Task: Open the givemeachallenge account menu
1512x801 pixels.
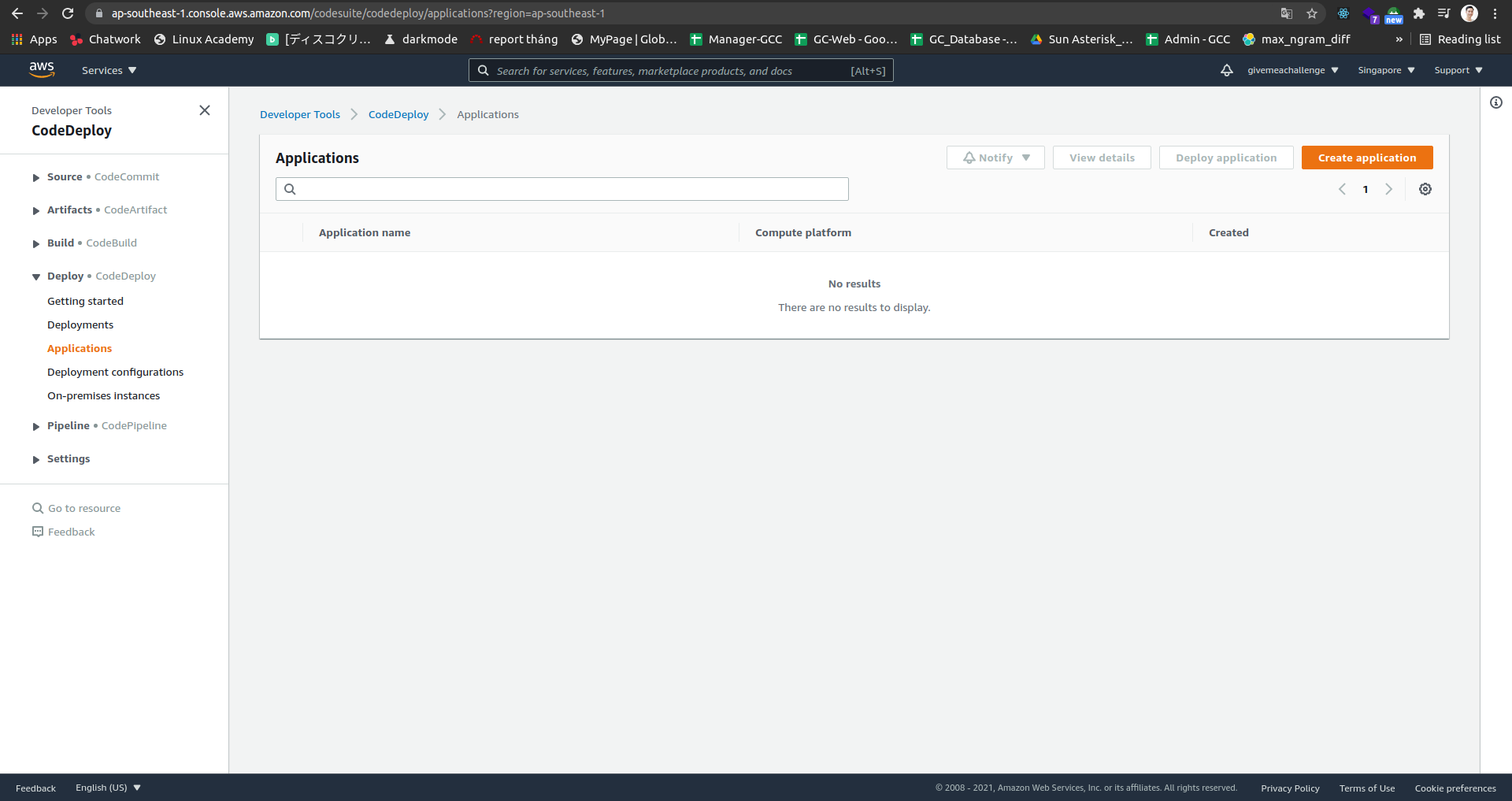Action: click(1292, 70)
